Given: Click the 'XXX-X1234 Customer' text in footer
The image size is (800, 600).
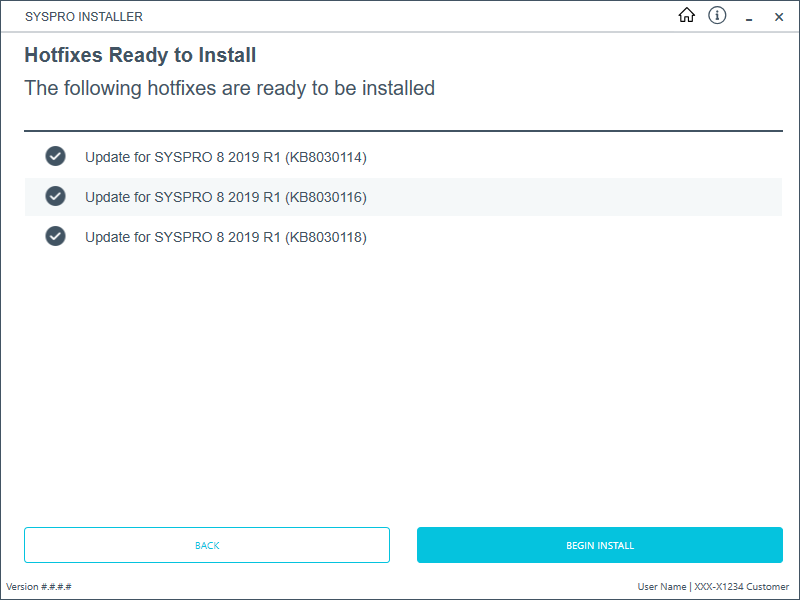Looking at the screenshot, I should pyautogui.click(x=741, y=587).
